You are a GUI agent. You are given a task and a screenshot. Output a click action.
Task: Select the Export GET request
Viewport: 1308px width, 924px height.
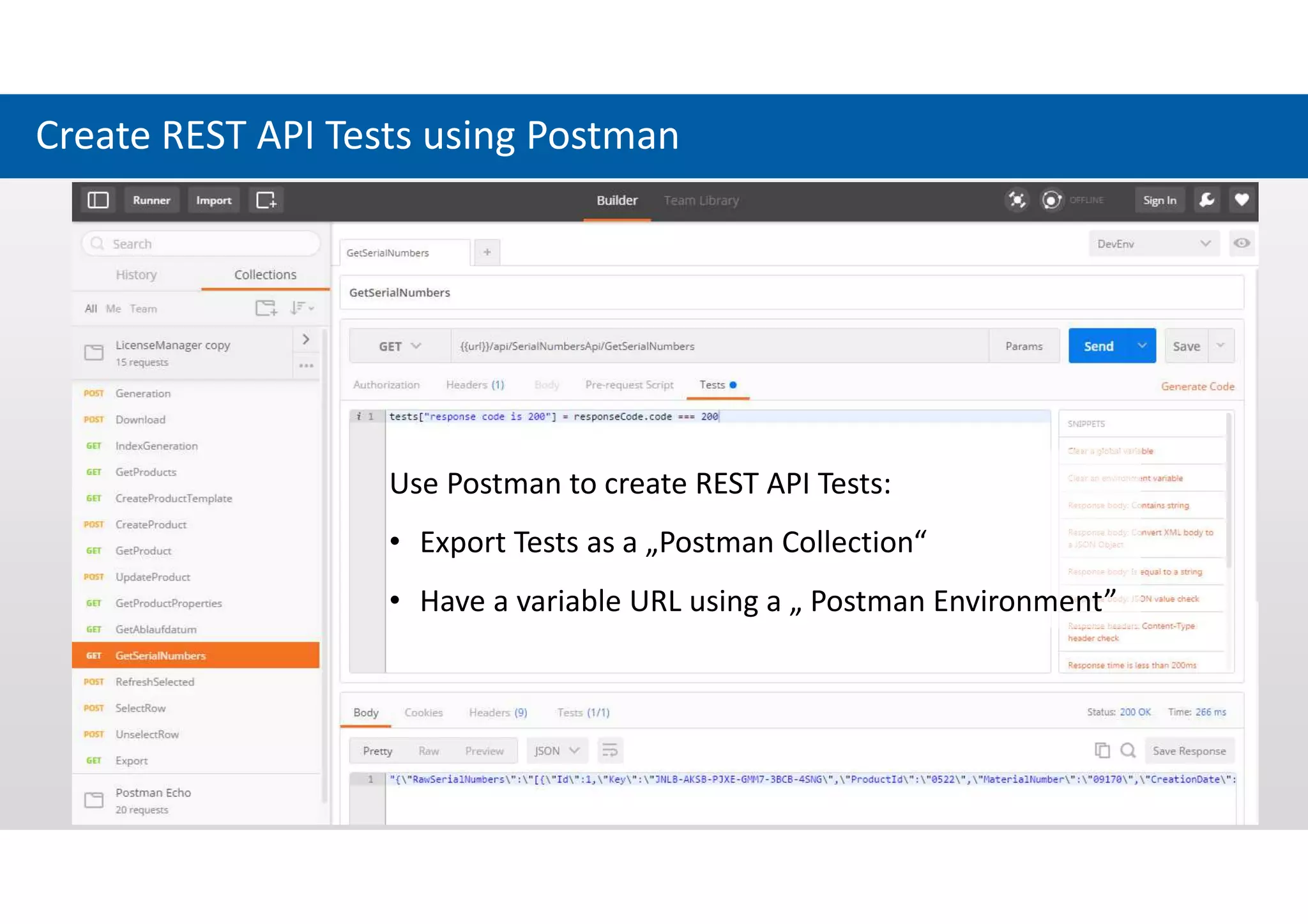click(196, 760)
